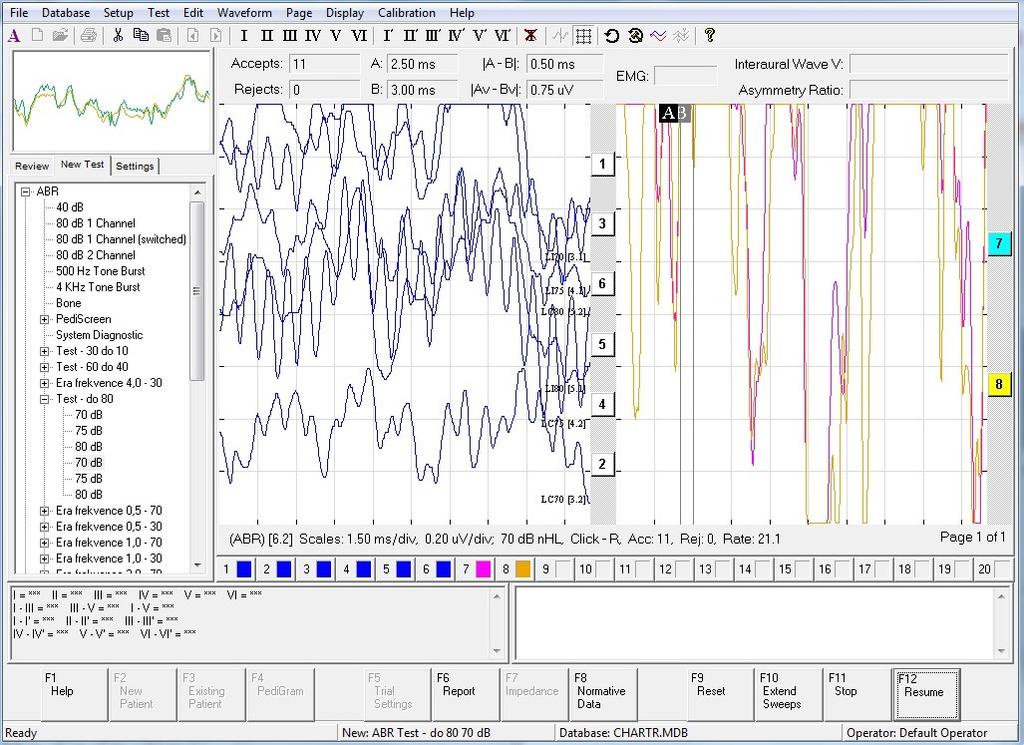Mark trough V' with toolbar button
The width and height of the screenshot is (1024, 745).
pos(479,35)
